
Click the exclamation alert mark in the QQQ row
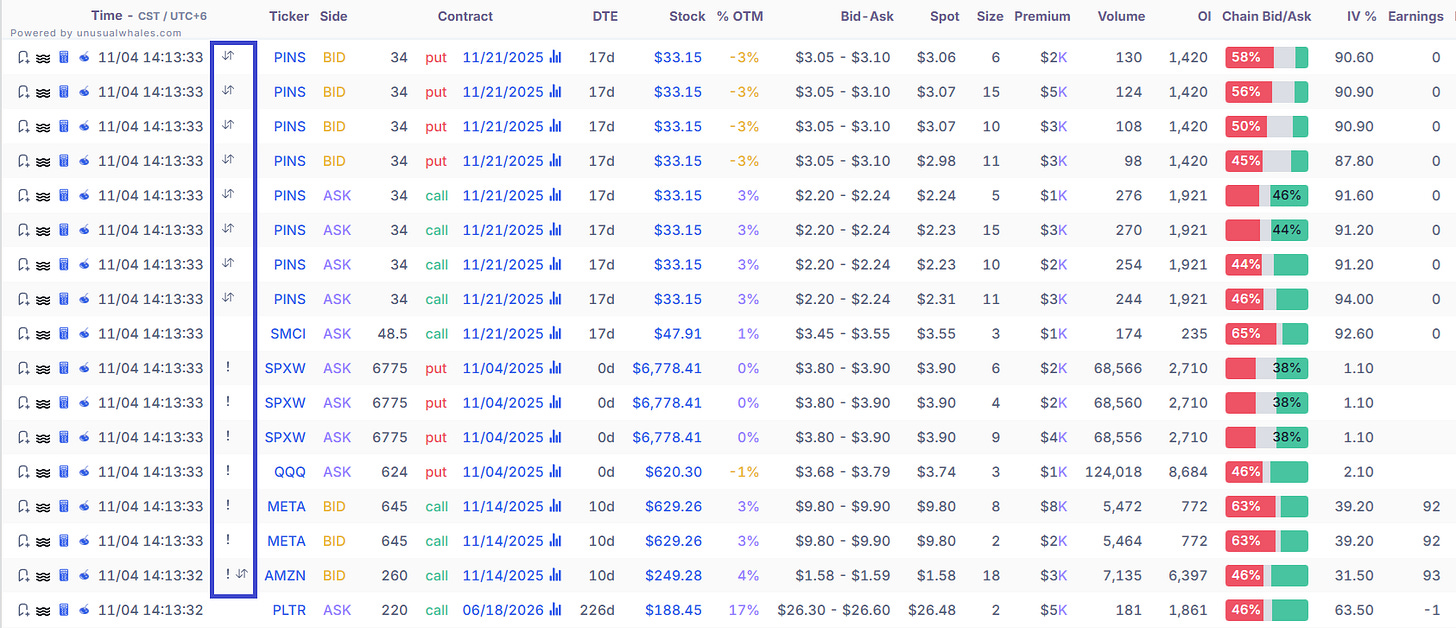tap(228, 472)
